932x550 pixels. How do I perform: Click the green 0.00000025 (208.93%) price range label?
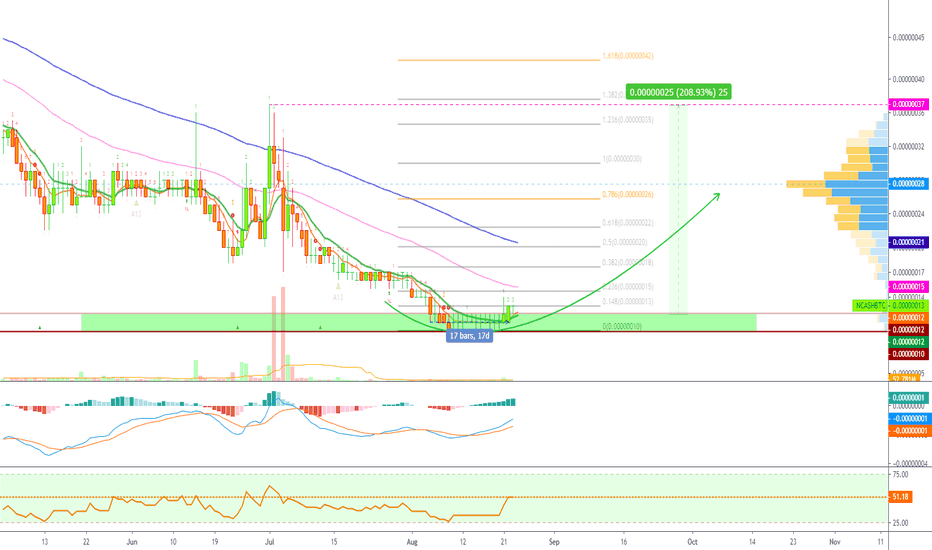[678, 92]
